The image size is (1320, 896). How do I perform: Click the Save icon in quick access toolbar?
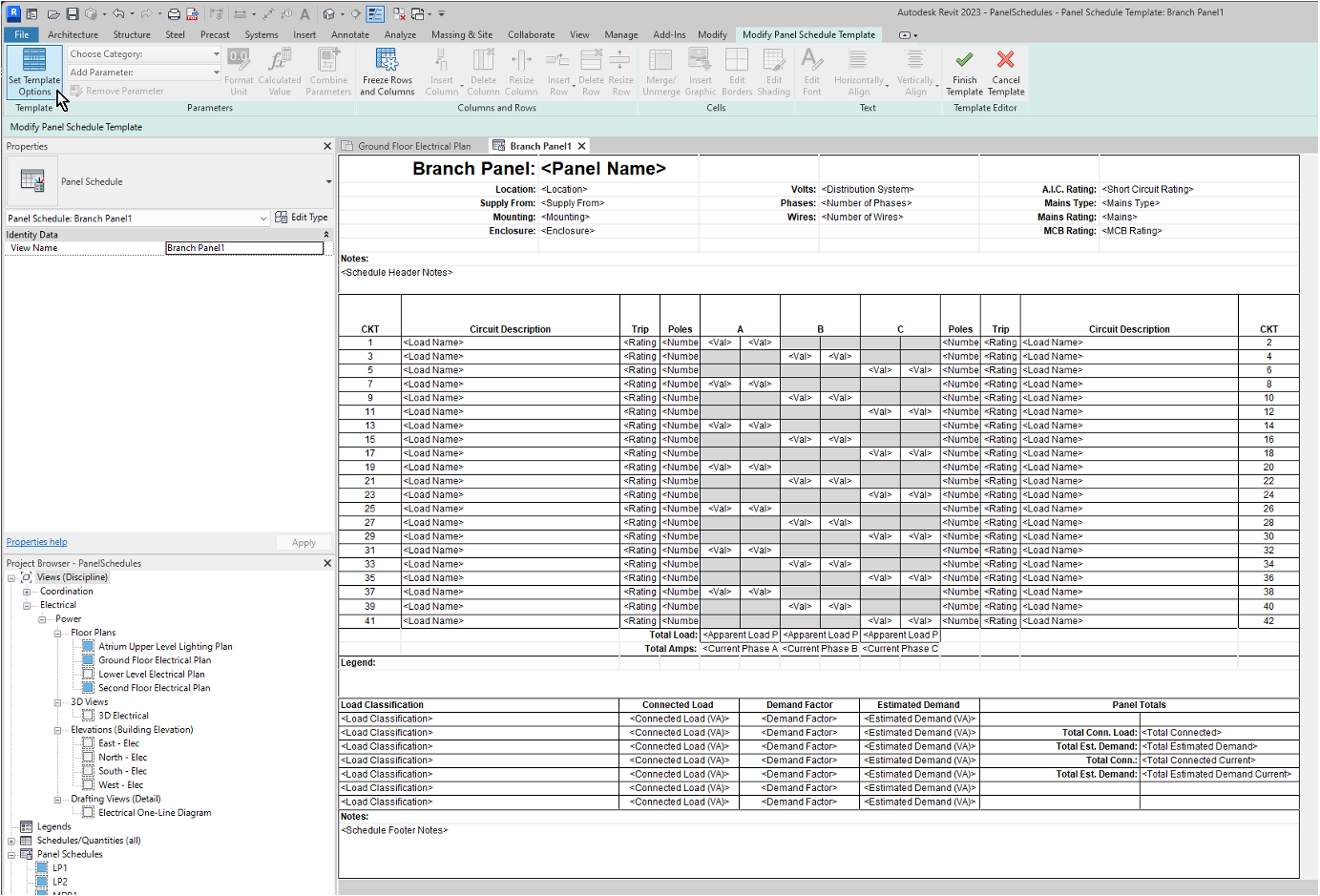73,14
